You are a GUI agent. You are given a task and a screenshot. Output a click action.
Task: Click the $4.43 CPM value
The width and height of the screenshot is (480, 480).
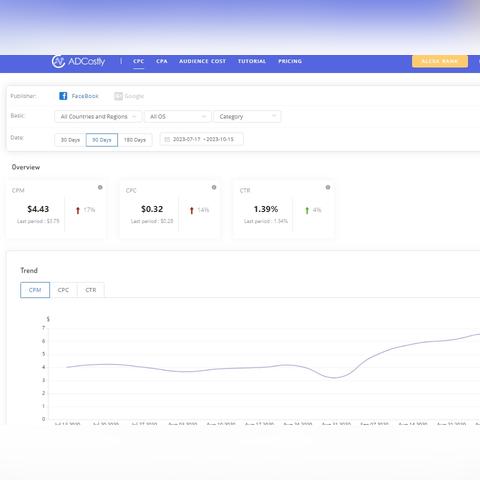coord(38,209)
